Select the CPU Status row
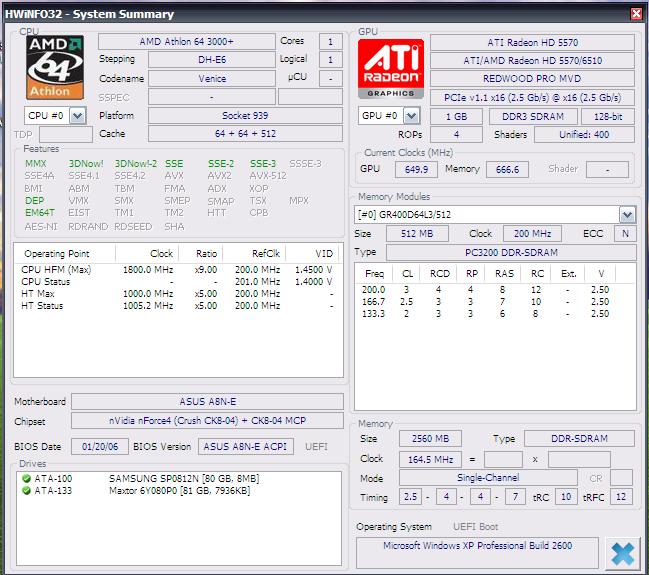Screen dimensions: 649x575 pyautogui.click(x=178, y=281)
